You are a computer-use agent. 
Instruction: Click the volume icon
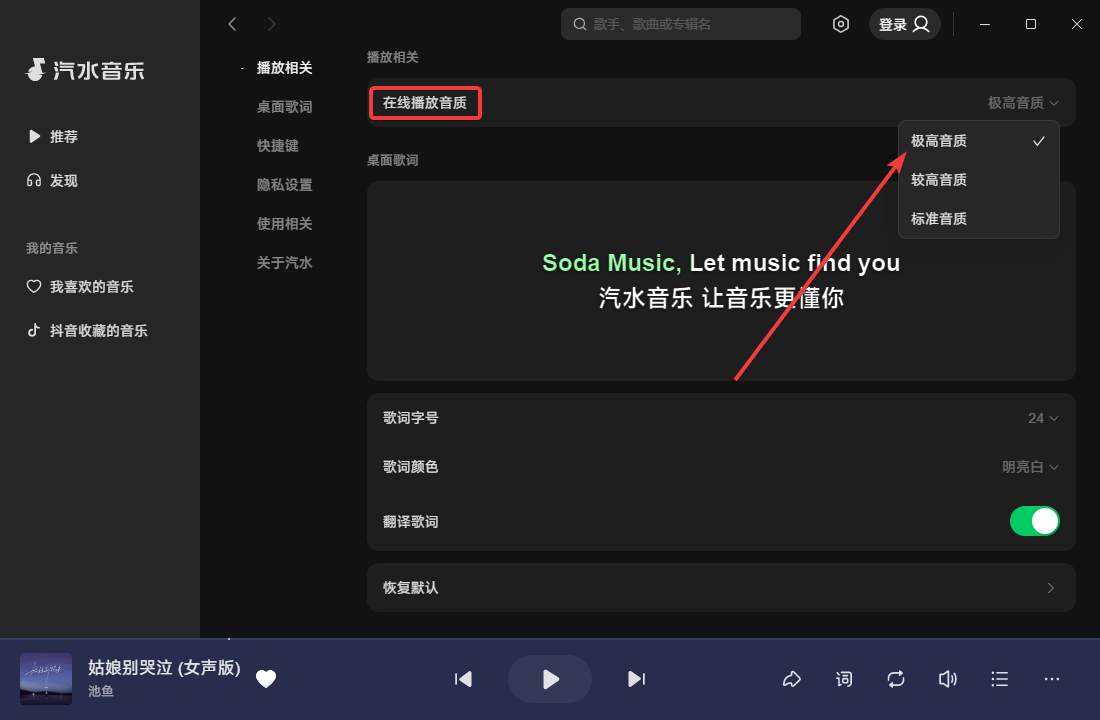[947, 679]
